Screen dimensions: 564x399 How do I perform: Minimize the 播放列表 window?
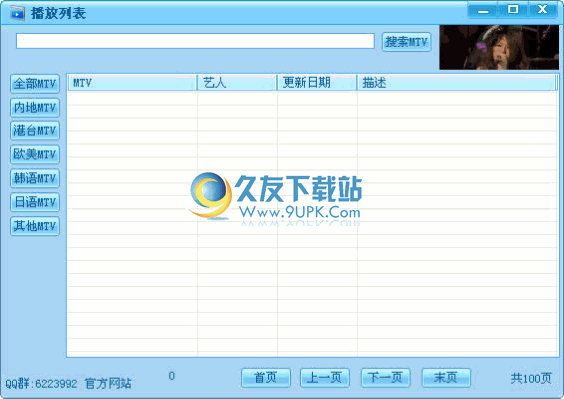point(483,10)
